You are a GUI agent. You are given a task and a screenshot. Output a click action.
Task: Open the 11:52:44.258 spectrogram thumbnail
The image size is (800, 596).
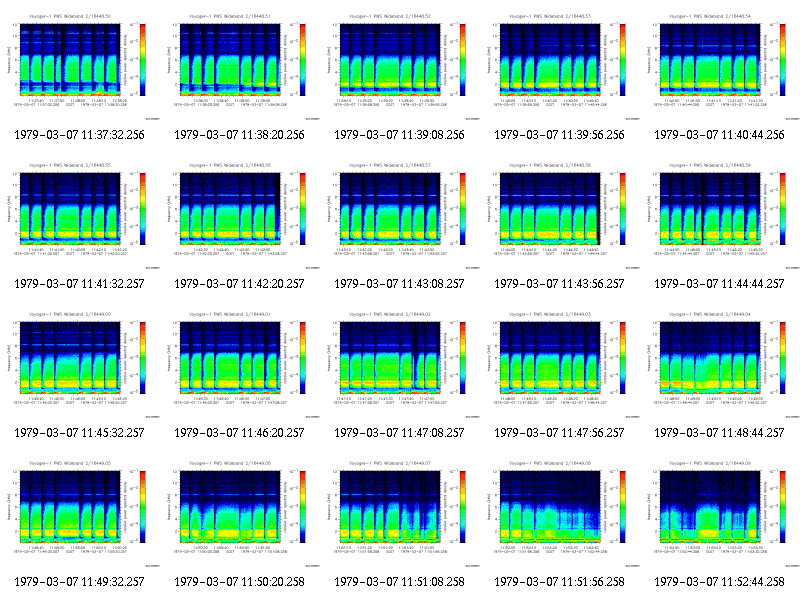[720, 513]
